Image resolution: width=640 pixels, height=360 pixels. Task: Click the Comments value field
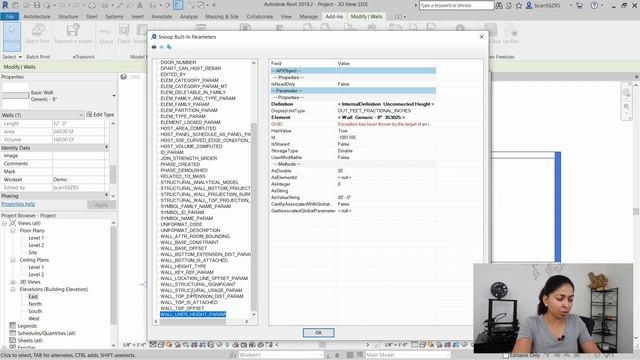78,164
